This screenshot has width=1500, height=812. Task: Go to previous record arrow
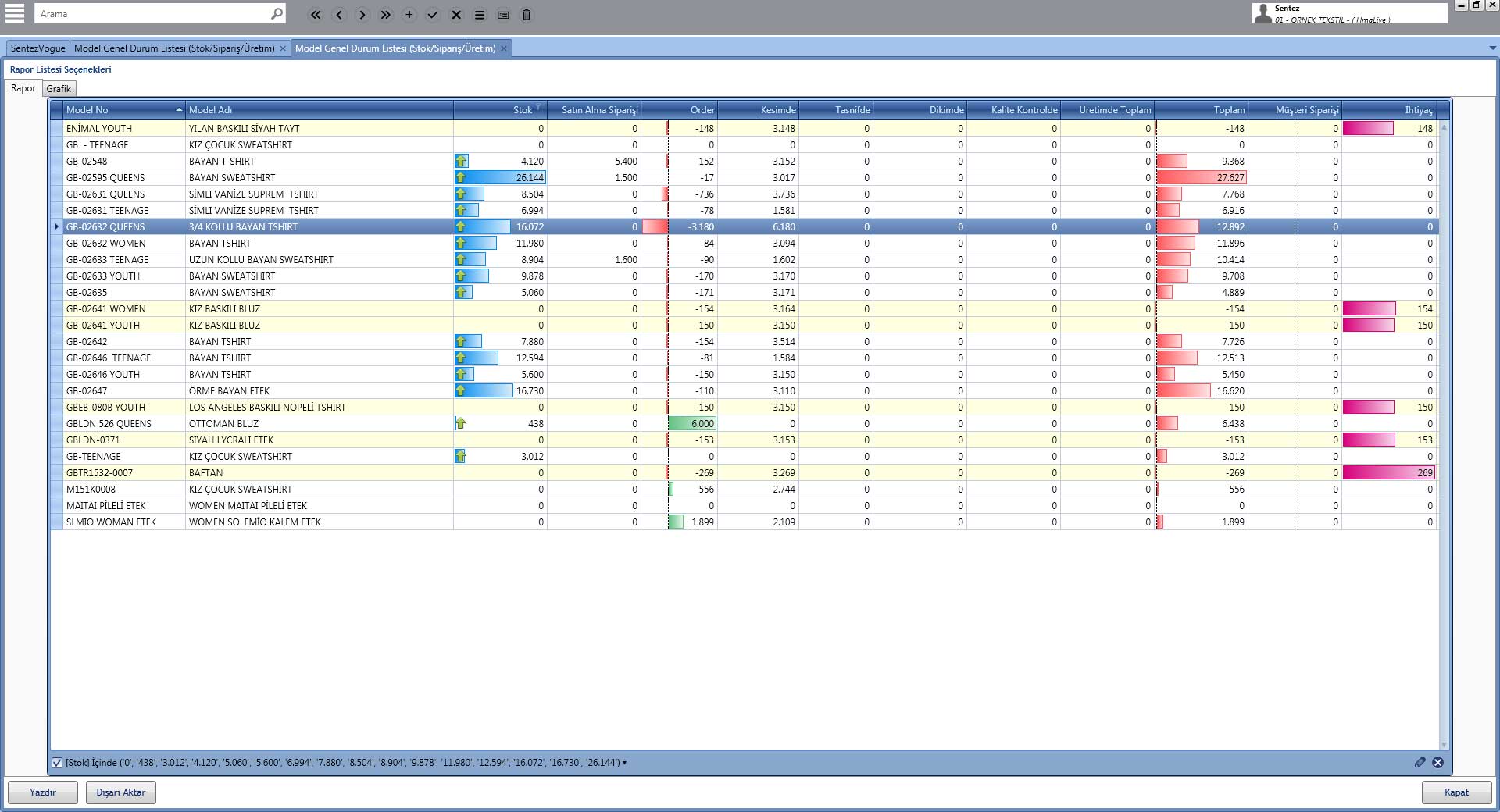tap(339, 15)
